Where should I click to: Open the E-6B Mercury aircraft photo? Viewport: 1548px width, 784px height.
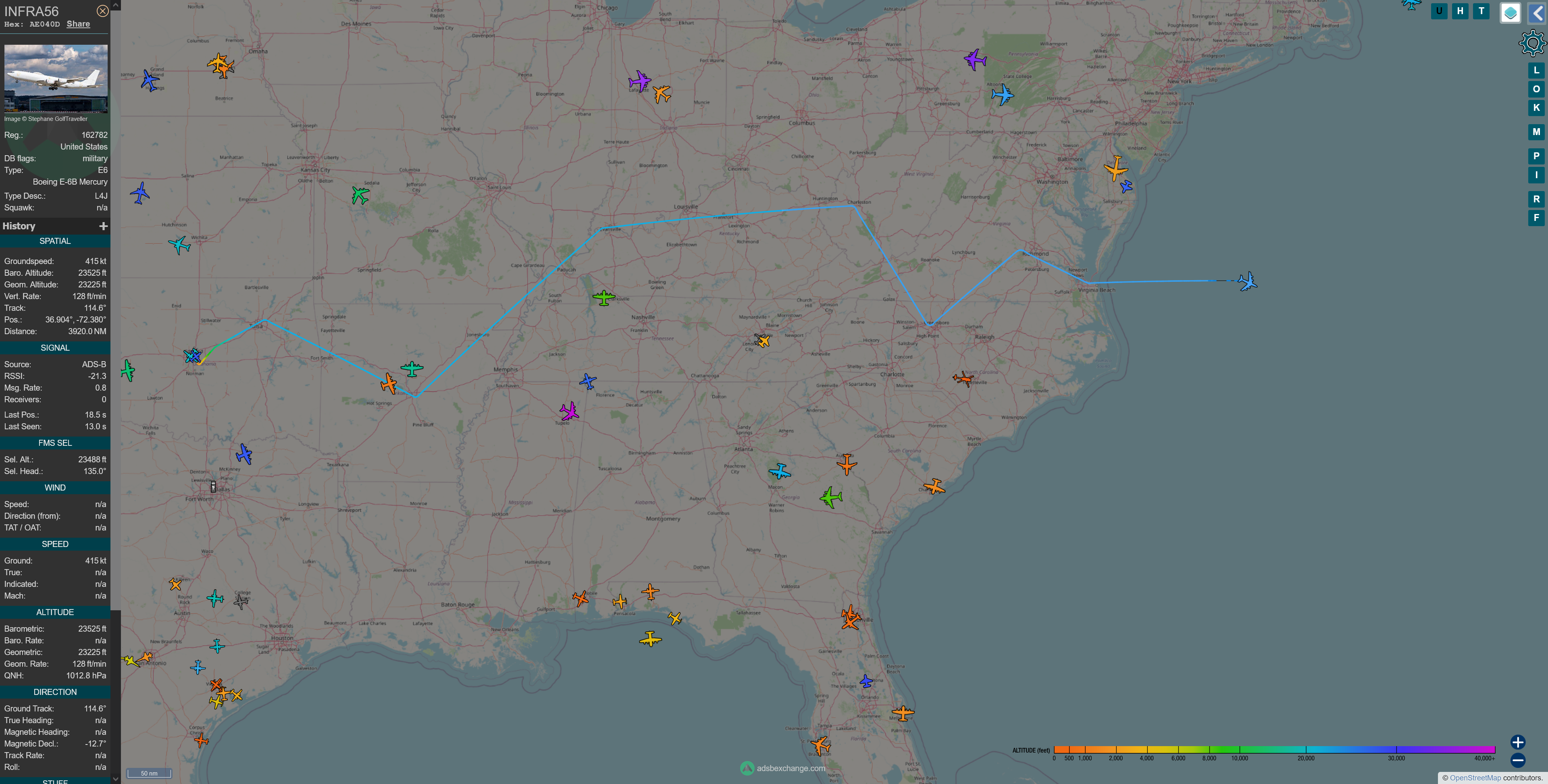[x=56, y=79]
